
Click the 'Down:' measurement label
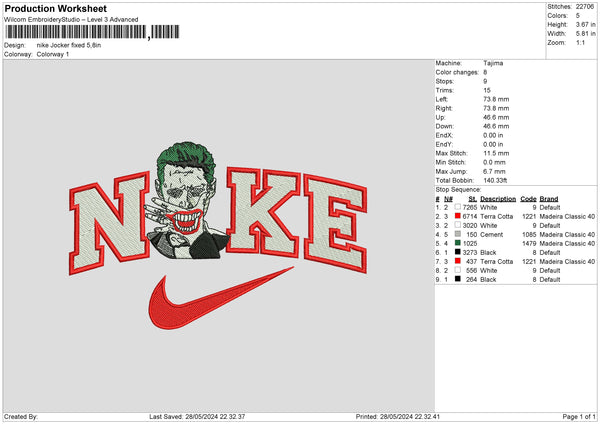(444, 126)
